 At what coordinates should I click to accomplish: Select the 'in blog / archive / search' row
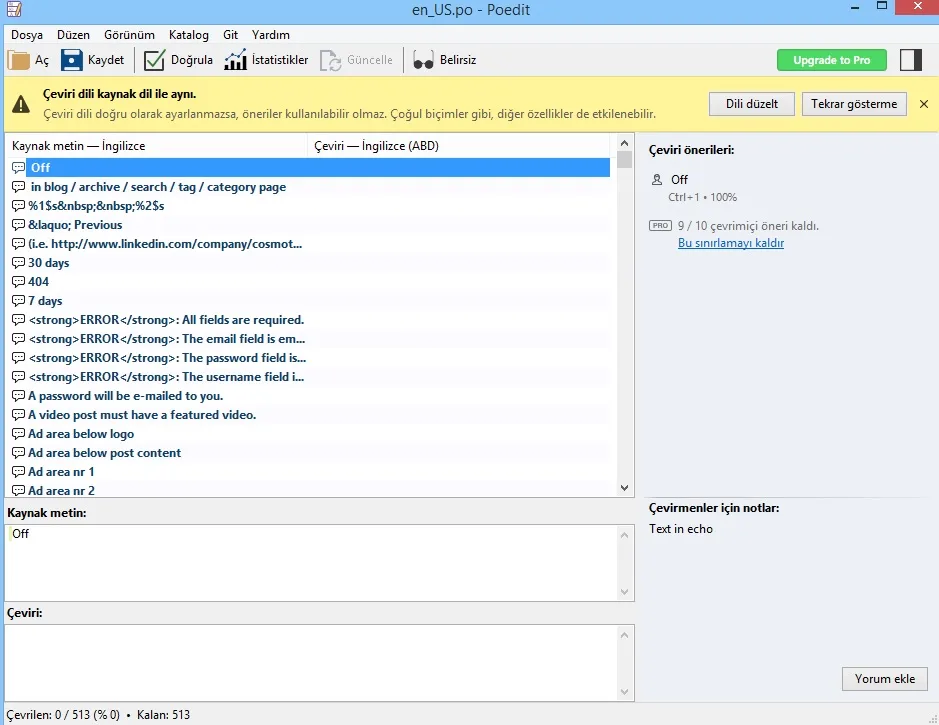tap(310, 187)
